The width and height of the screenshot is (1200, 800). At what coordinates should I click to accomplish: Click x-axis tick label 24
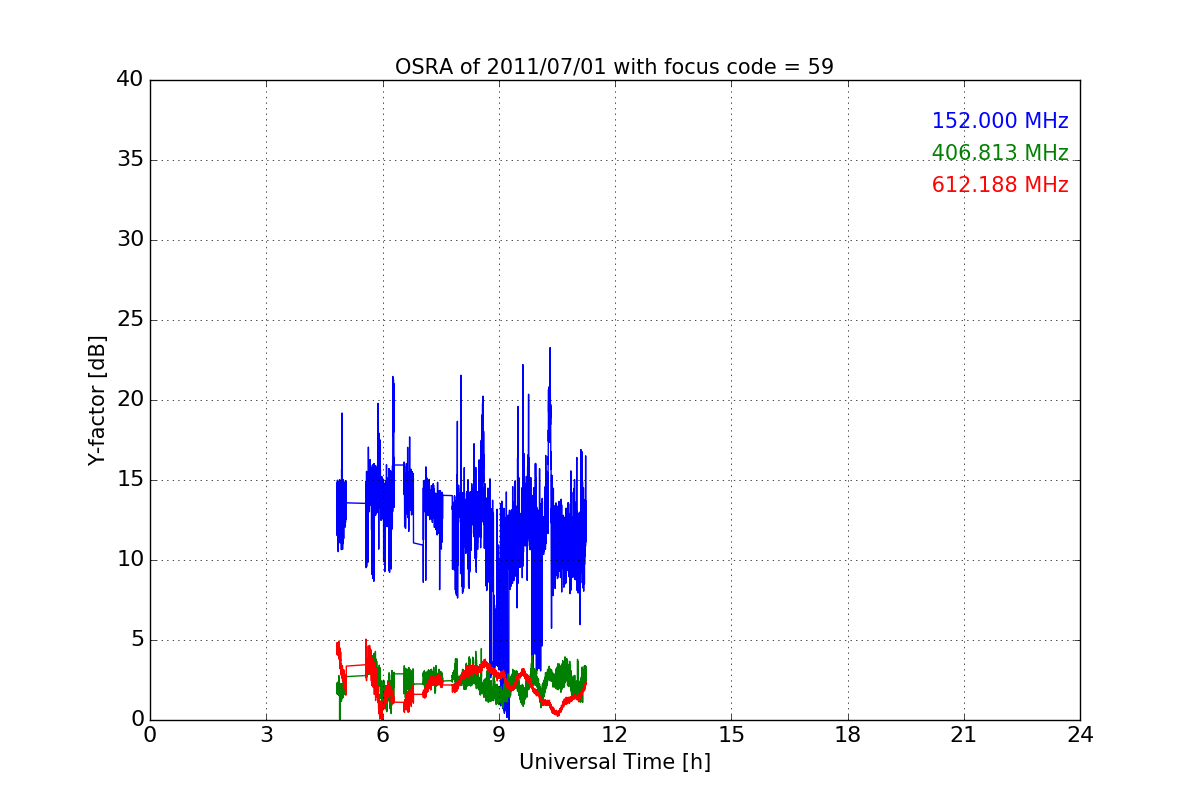[x=1080, y=734]
